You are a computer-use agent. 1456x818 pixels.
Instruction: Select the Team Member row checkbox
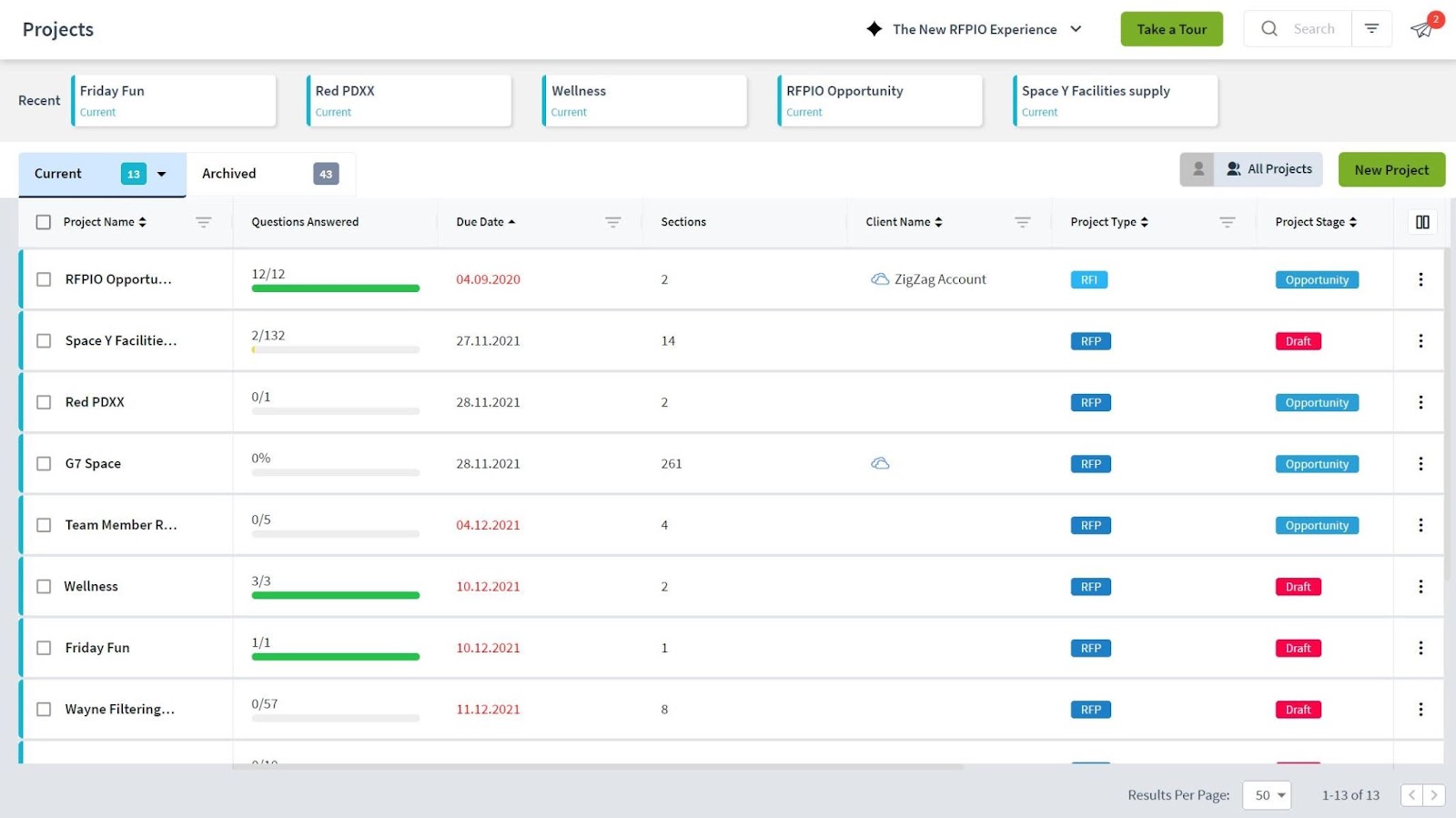tap(44, 525)
